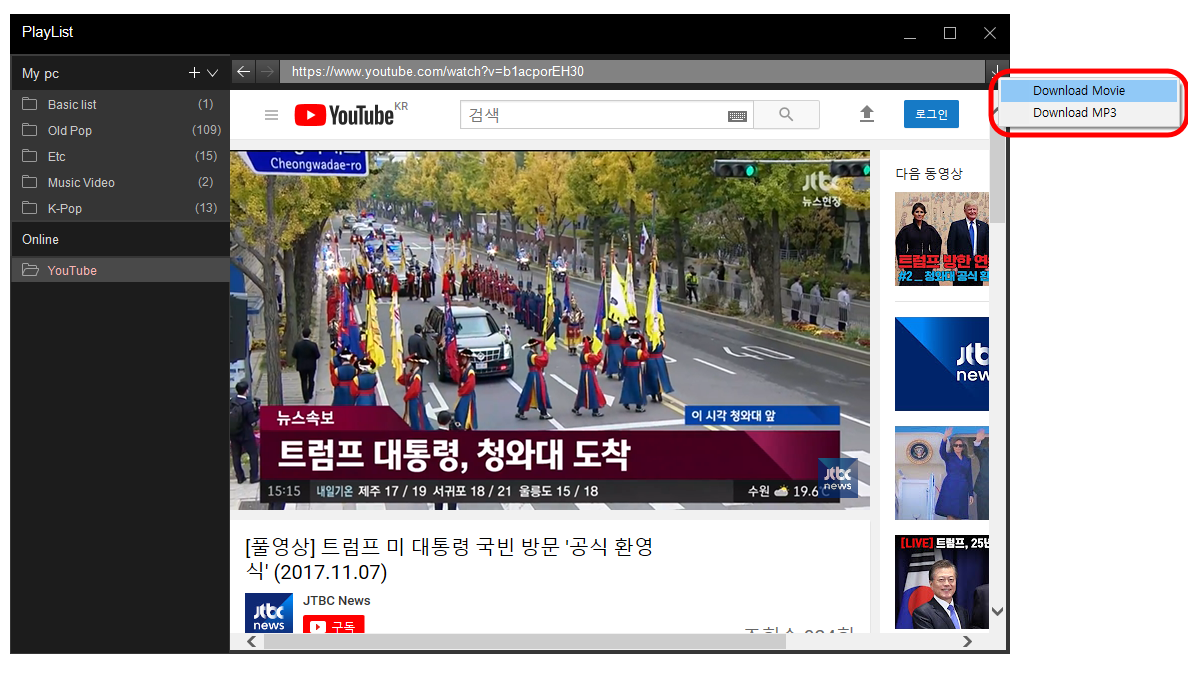Click the main video player frame
This screenshot has height=678, width=1188.
(549, 330)
